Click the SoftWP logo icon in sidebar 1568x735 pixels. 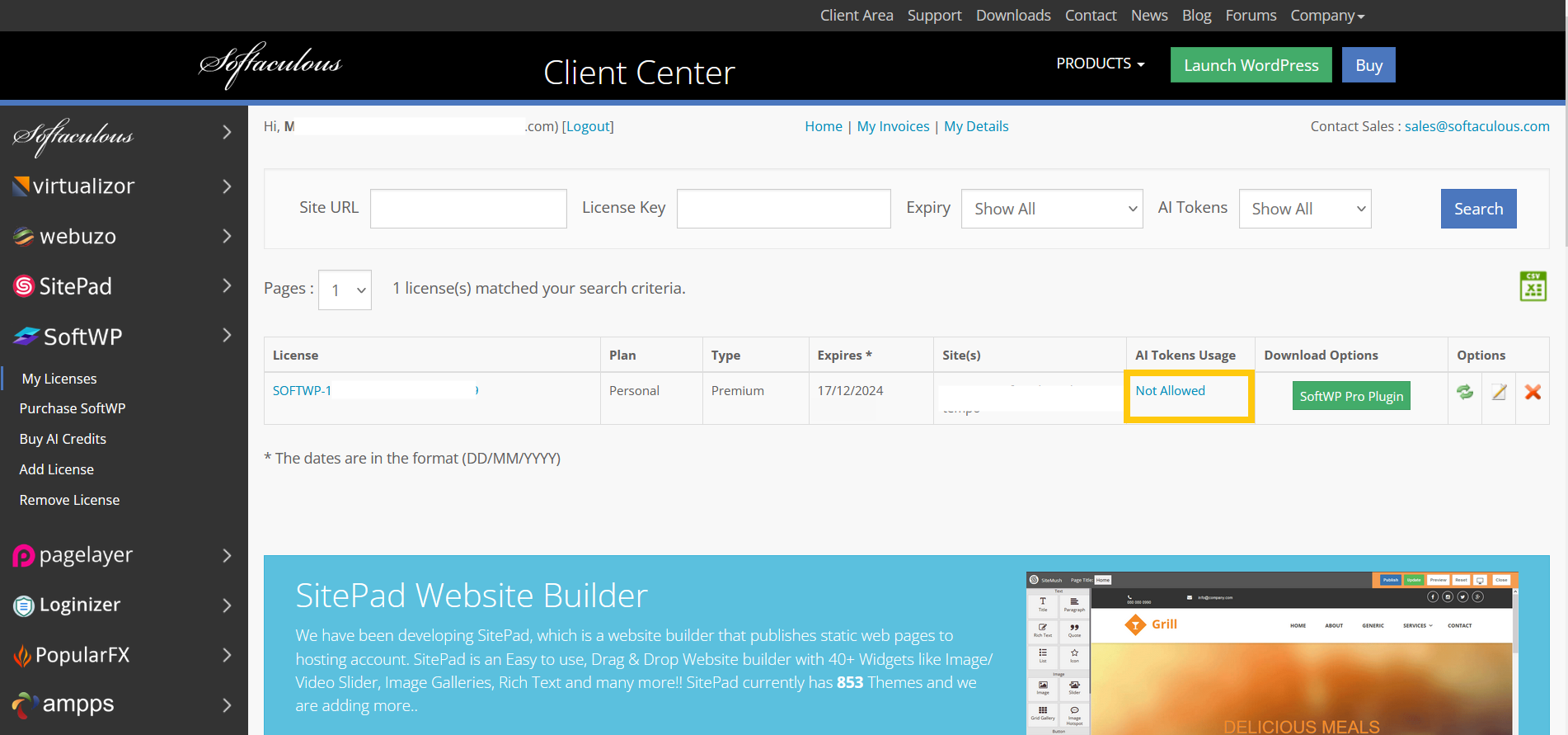point(26,336)
